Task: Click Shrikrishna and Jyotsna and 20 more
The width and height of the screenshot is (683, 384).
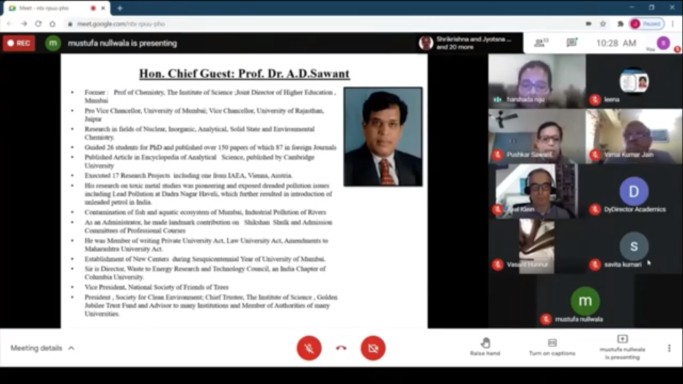Action: coord(465,43)
